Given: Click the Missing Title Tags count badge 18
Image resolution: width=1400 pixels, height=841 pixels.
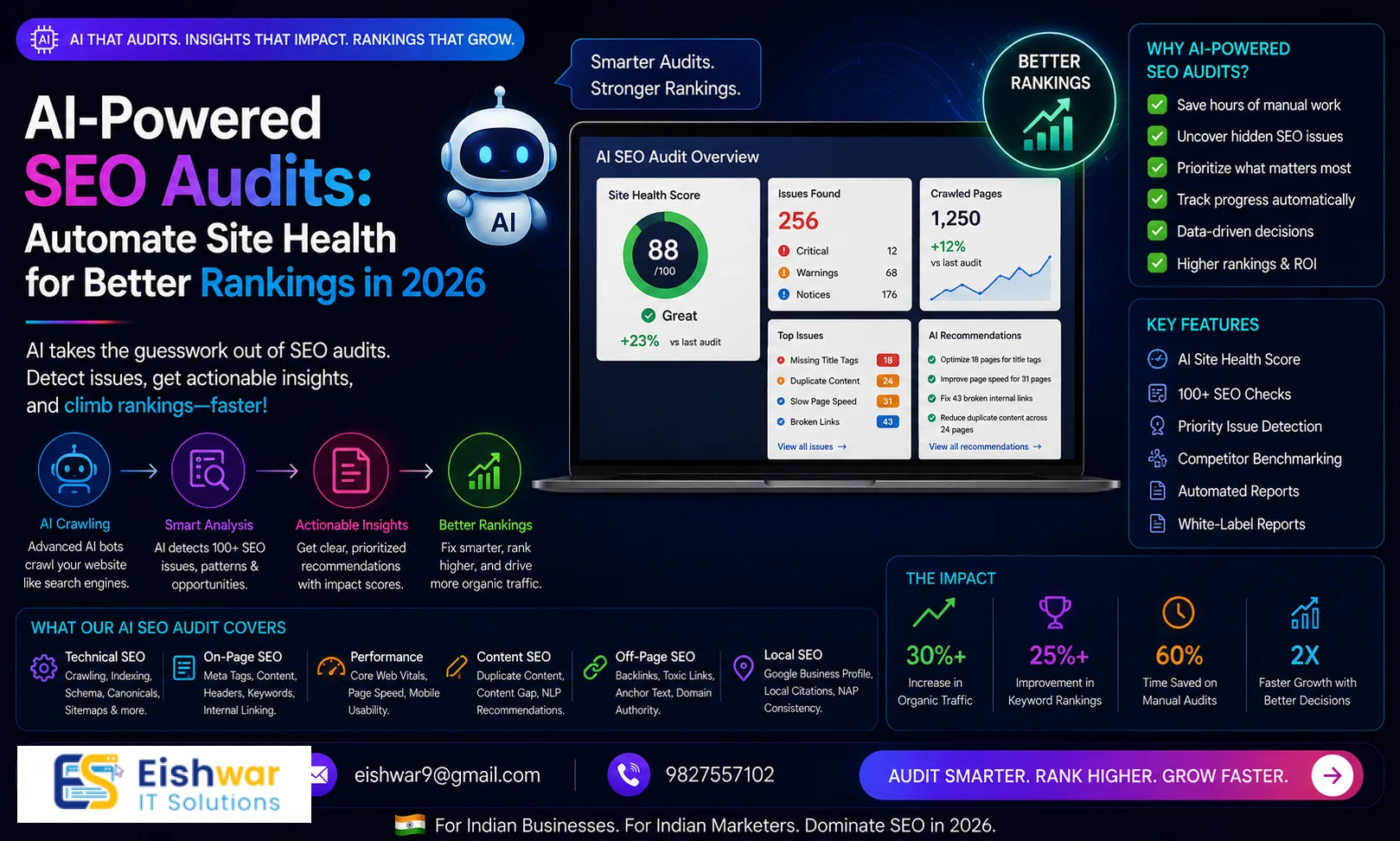Looking at the screenshot, I should 887,360.
